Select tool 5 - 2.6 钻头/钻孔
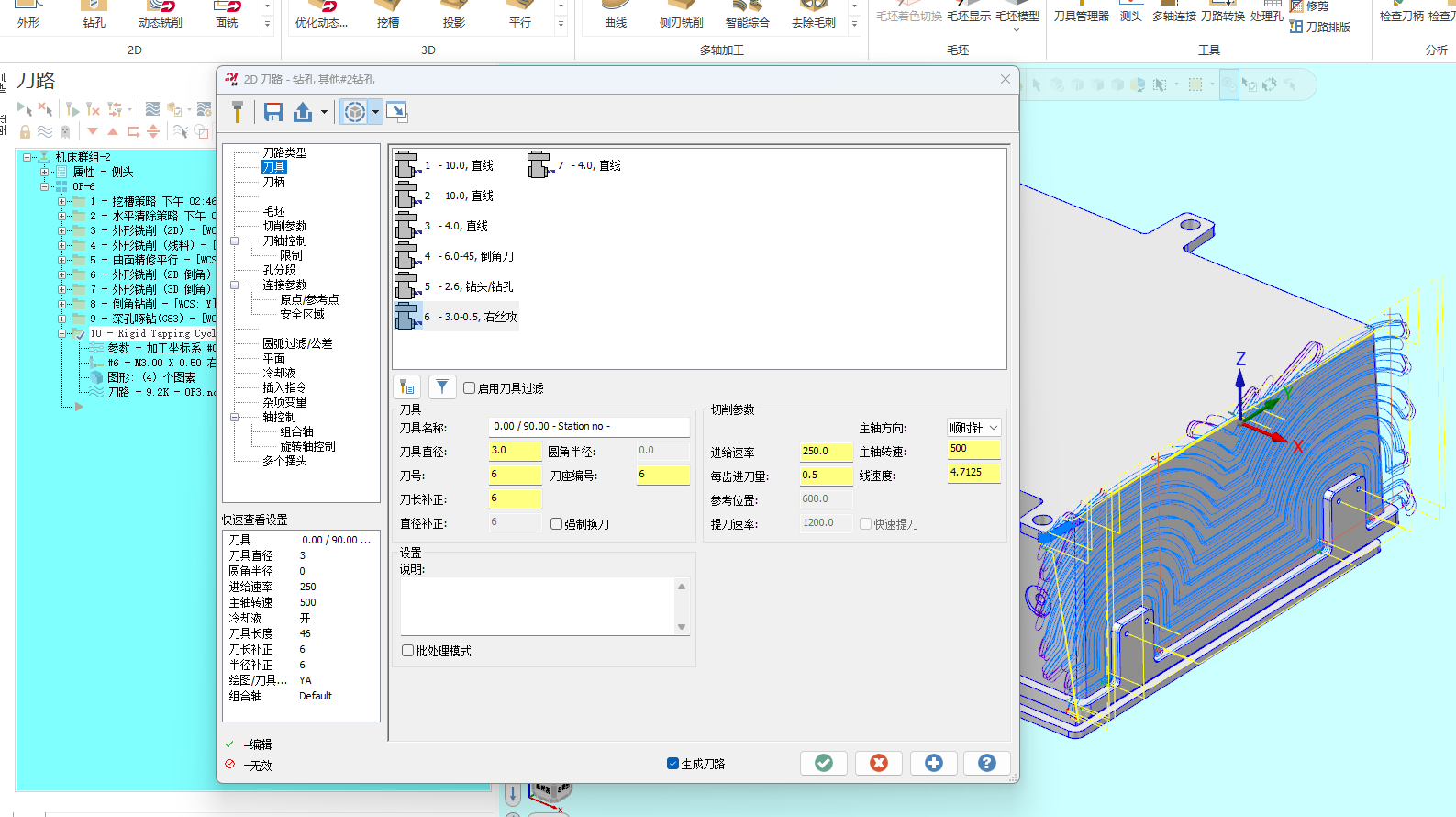 click(x=455, y=286)
